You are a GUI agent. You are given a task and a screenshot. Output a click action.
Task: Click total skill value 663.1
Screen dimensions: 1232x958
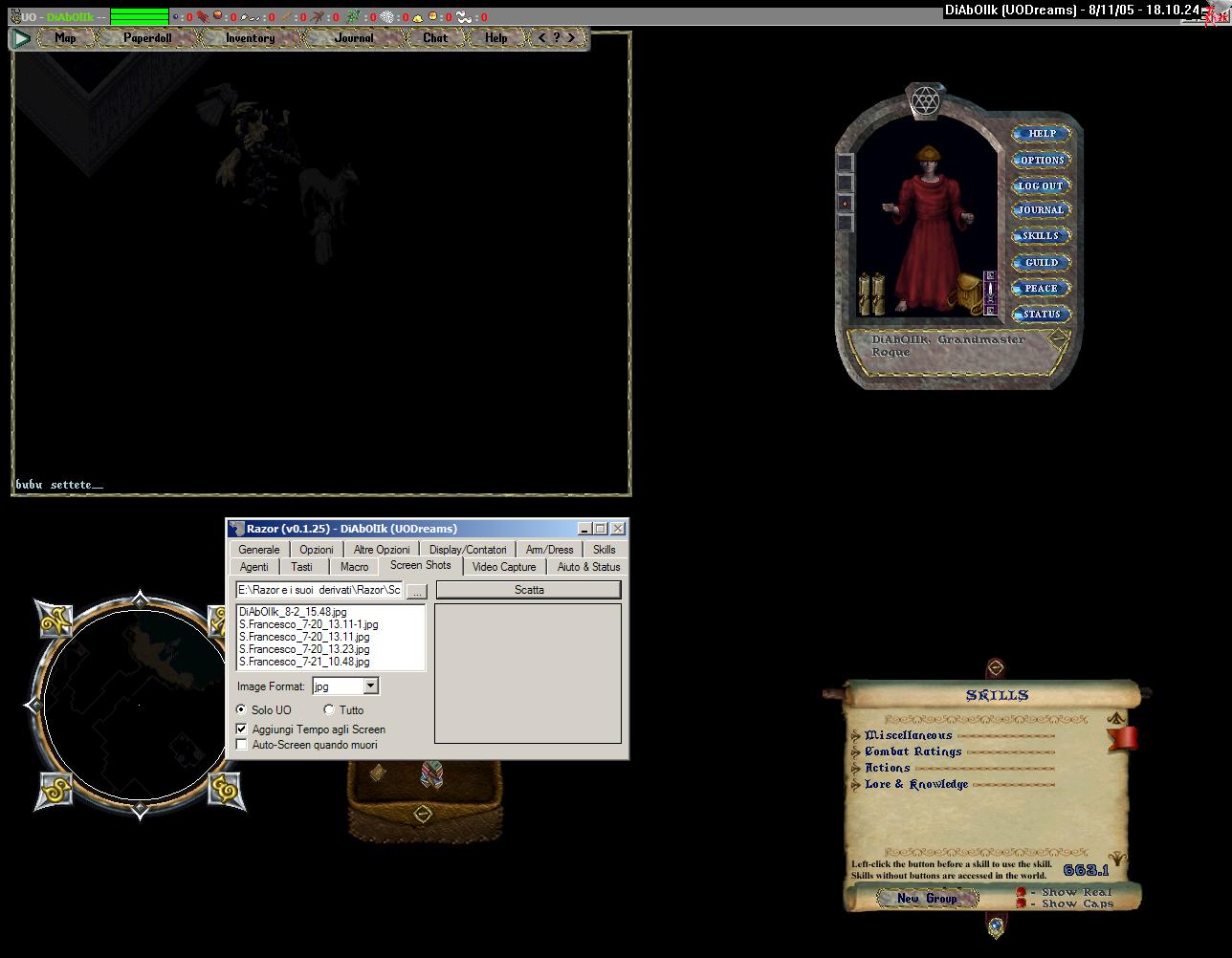(x=1086, y=871)
